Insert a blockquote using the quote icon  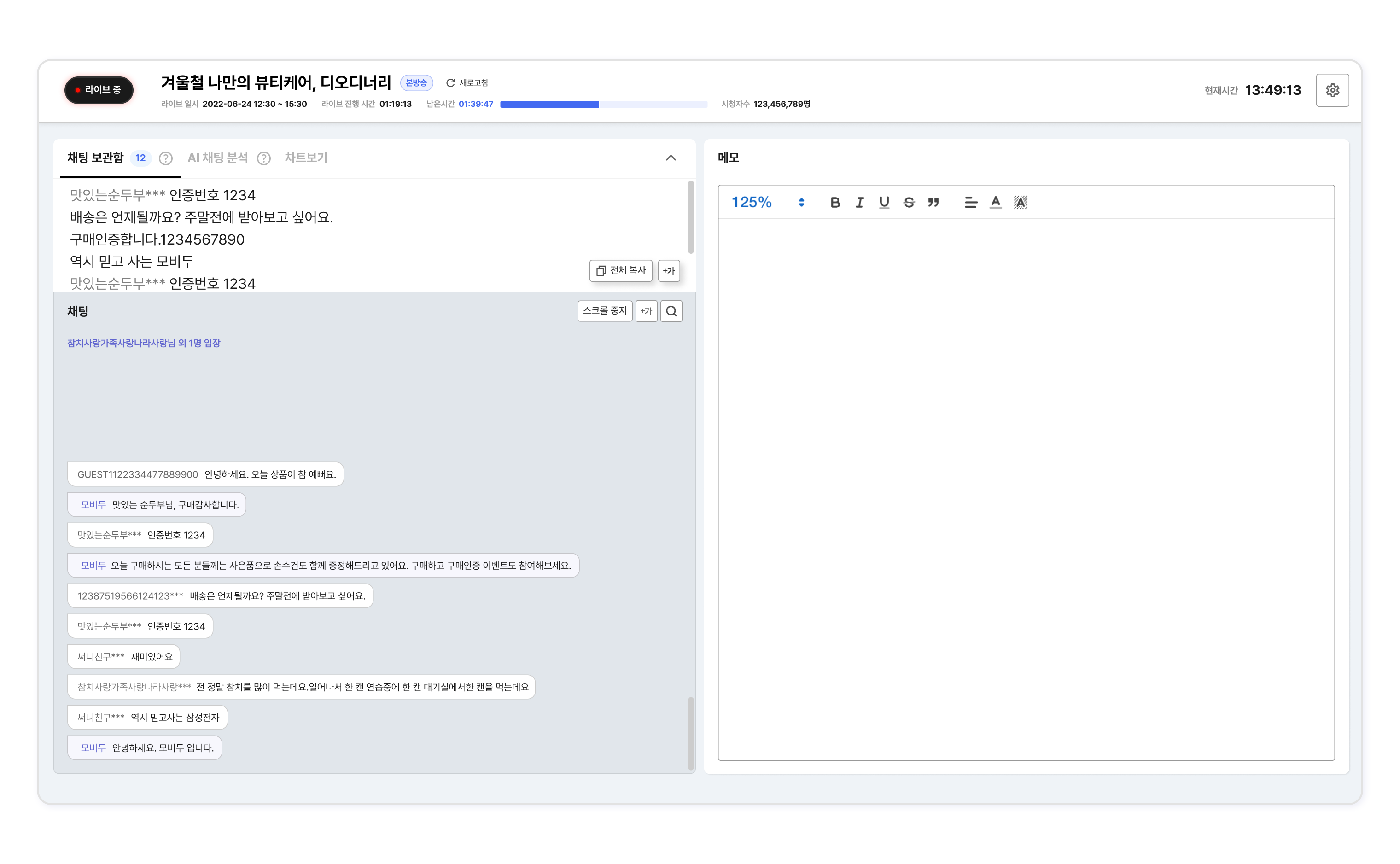933,202
